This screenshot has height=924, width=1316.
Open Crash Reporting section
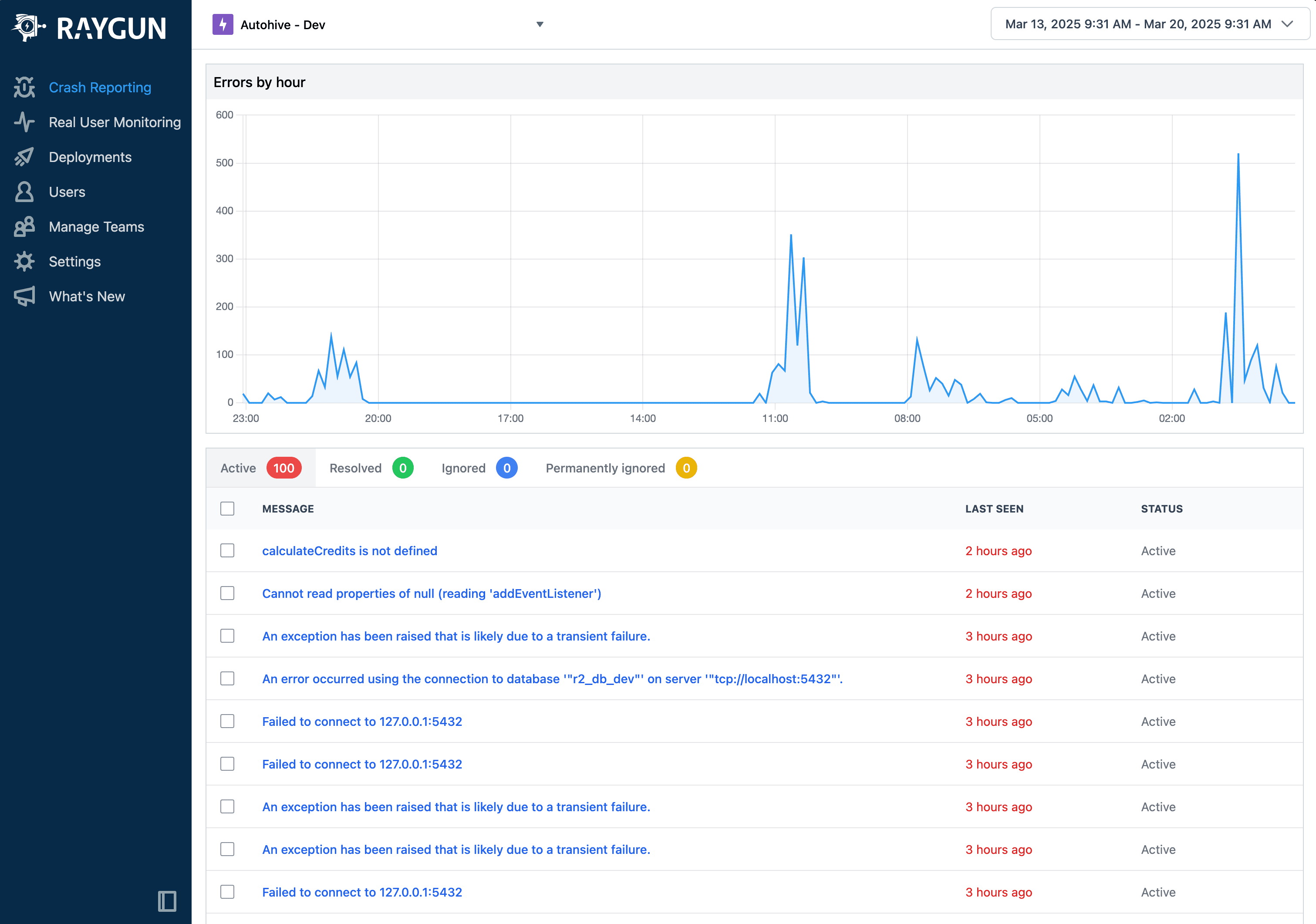100,87
